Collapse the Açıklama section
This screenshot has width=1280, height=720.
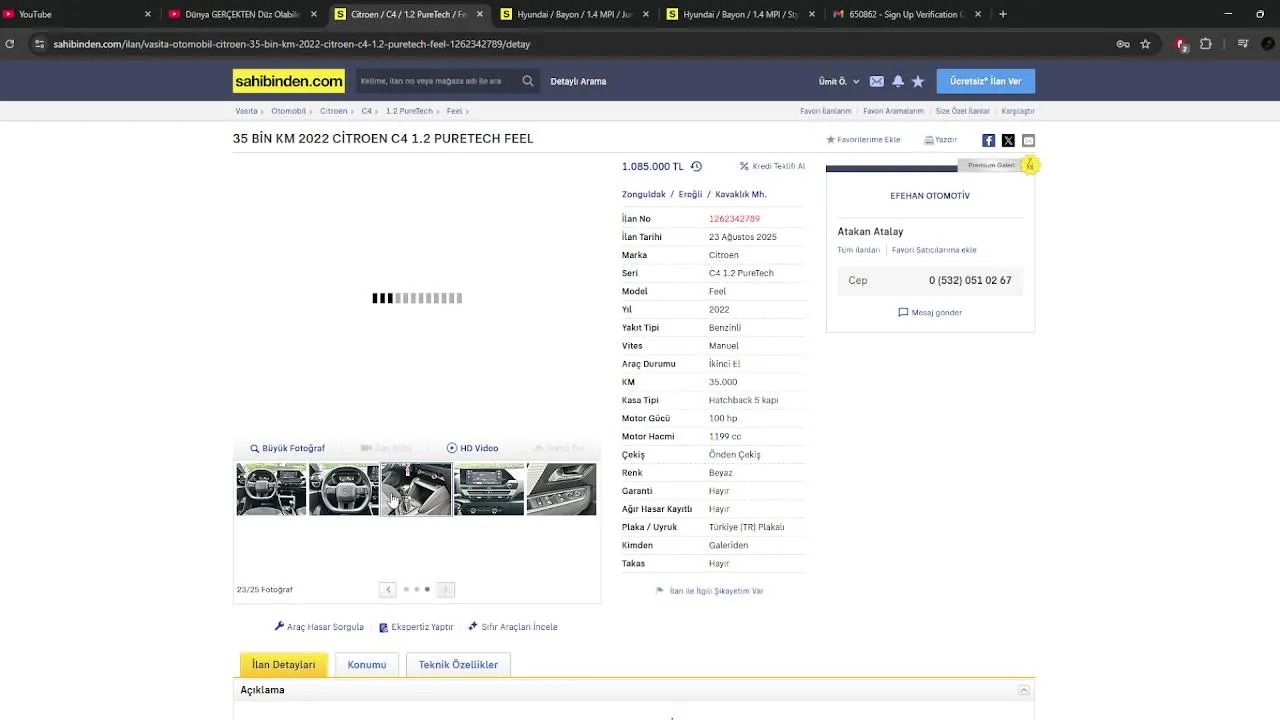[x=1024, y=690]
